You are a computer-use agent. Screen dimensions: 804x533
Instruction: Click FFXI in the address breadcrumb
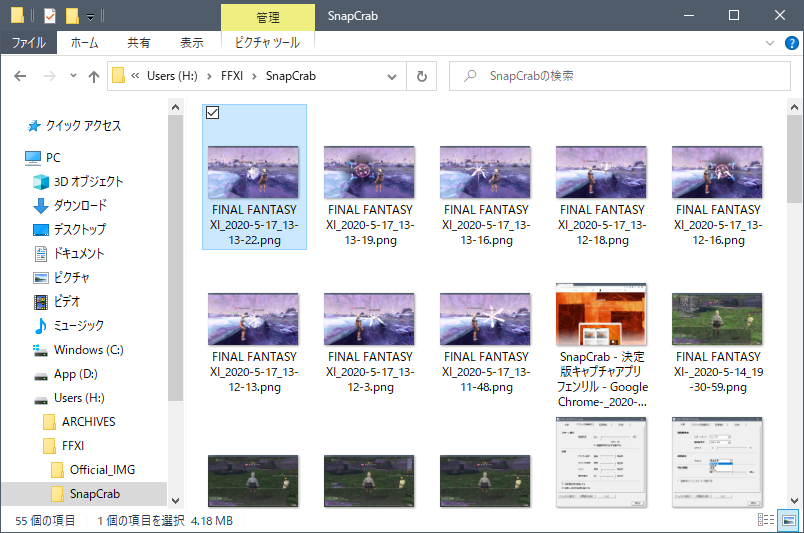tap(232, 76)
